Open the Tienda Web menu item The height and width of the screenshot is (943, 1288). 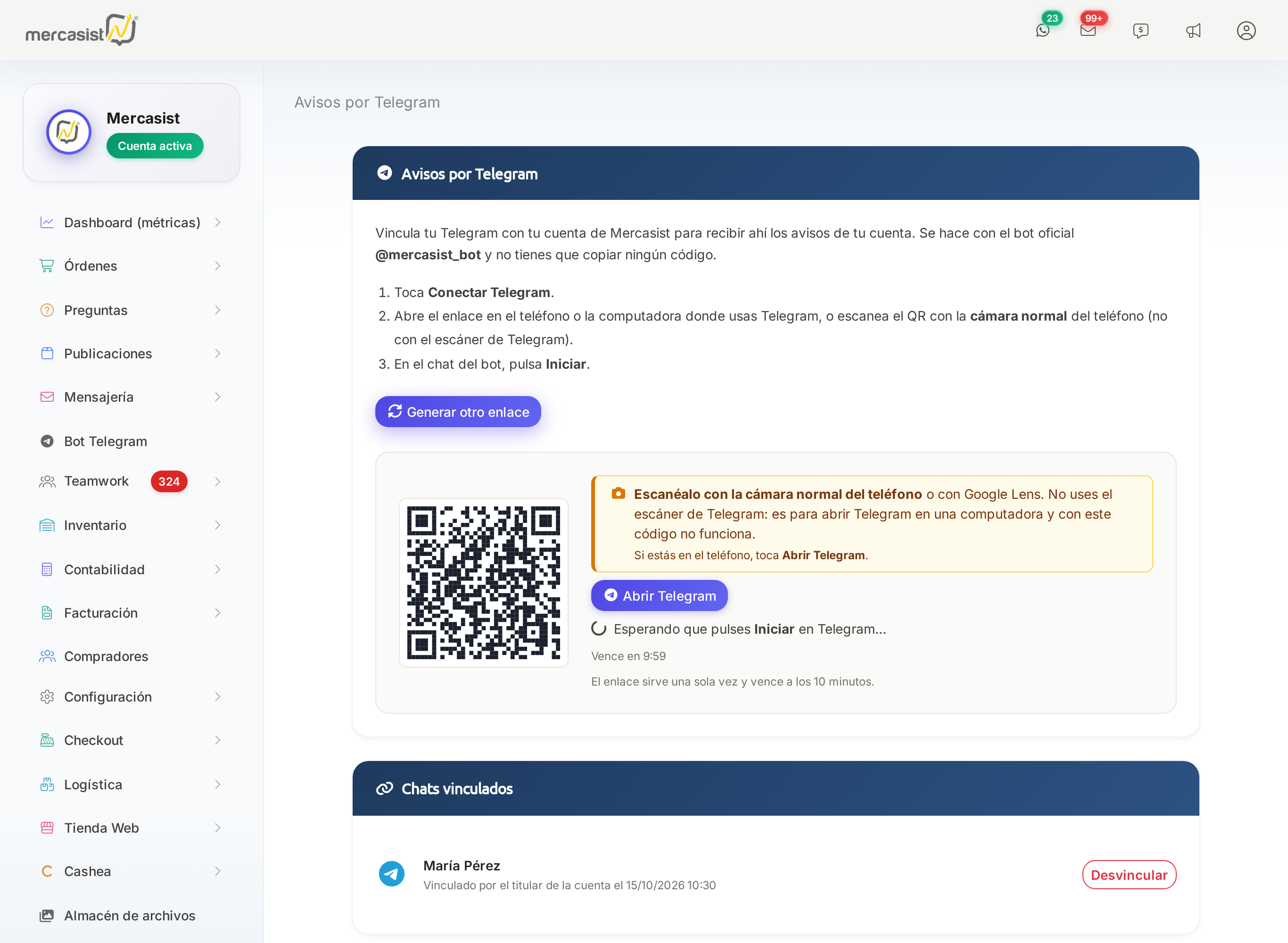coord(131,827)
